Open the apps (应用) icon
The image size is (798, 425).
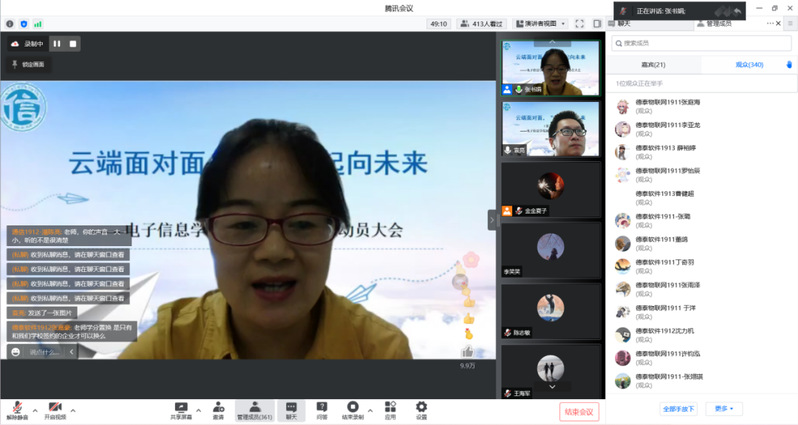390,409
